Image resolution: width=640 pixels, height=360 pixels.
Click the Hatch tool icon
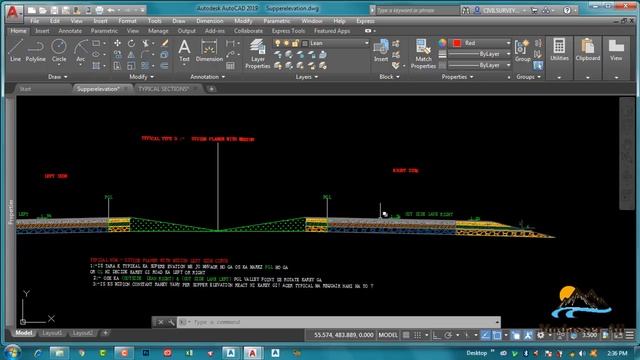tap(96, 66)
